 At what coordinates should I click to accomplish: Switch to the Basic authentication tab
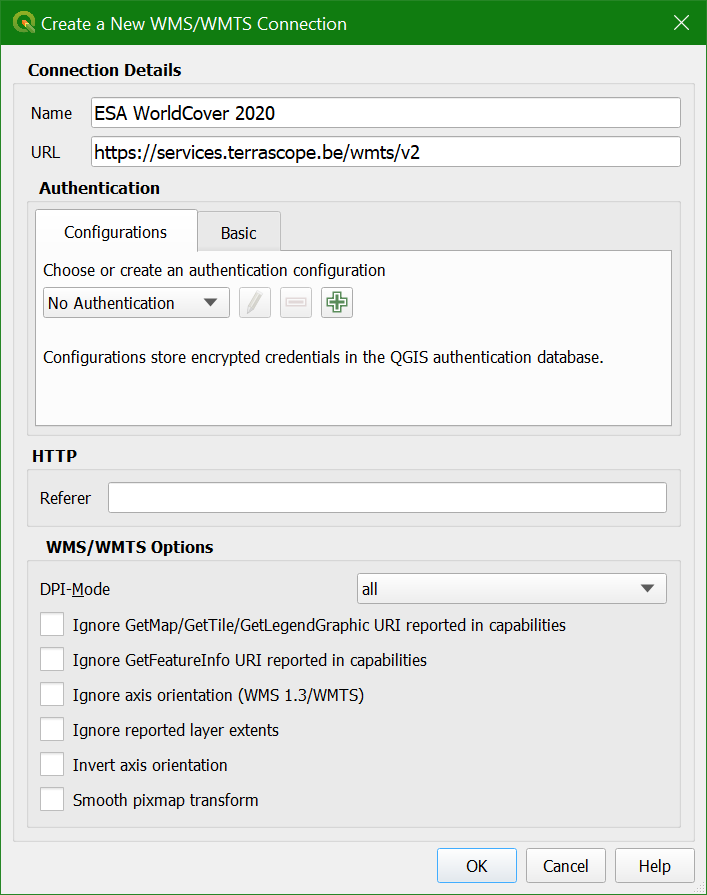click(239, 233)
